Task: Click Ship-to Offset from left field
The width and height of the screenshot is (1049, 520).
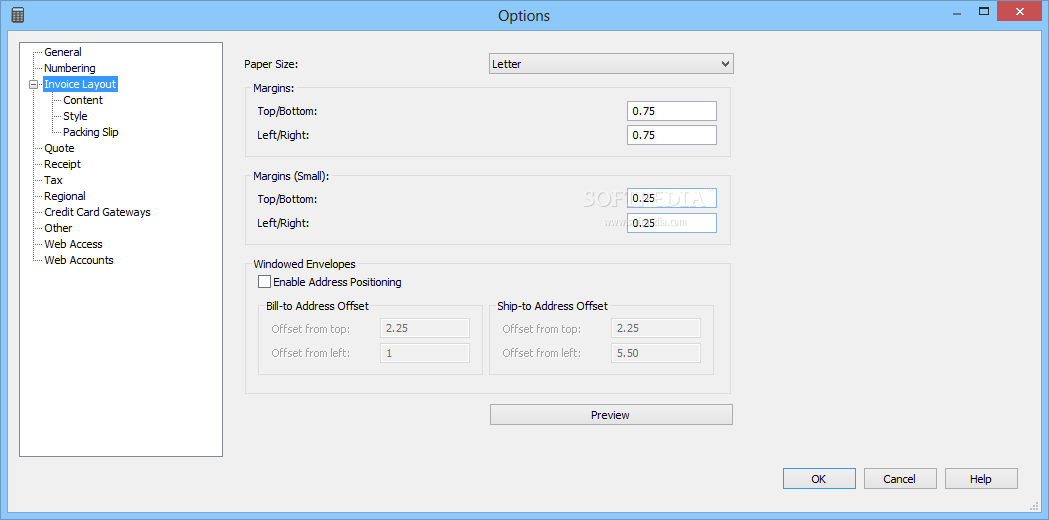Action: [x=656, y=353]
